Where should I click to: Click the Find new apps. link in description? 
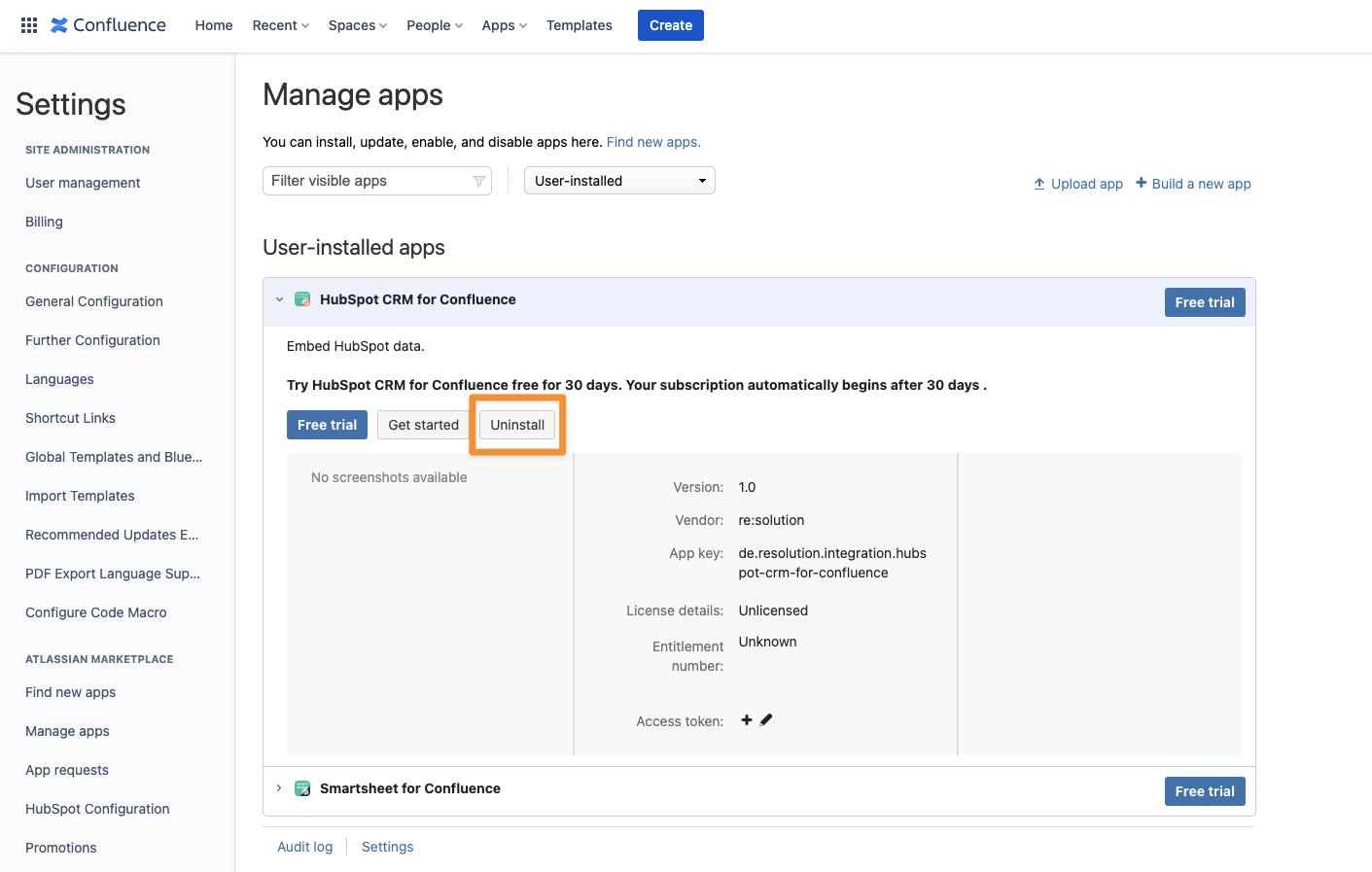click(x=653, y=142)
